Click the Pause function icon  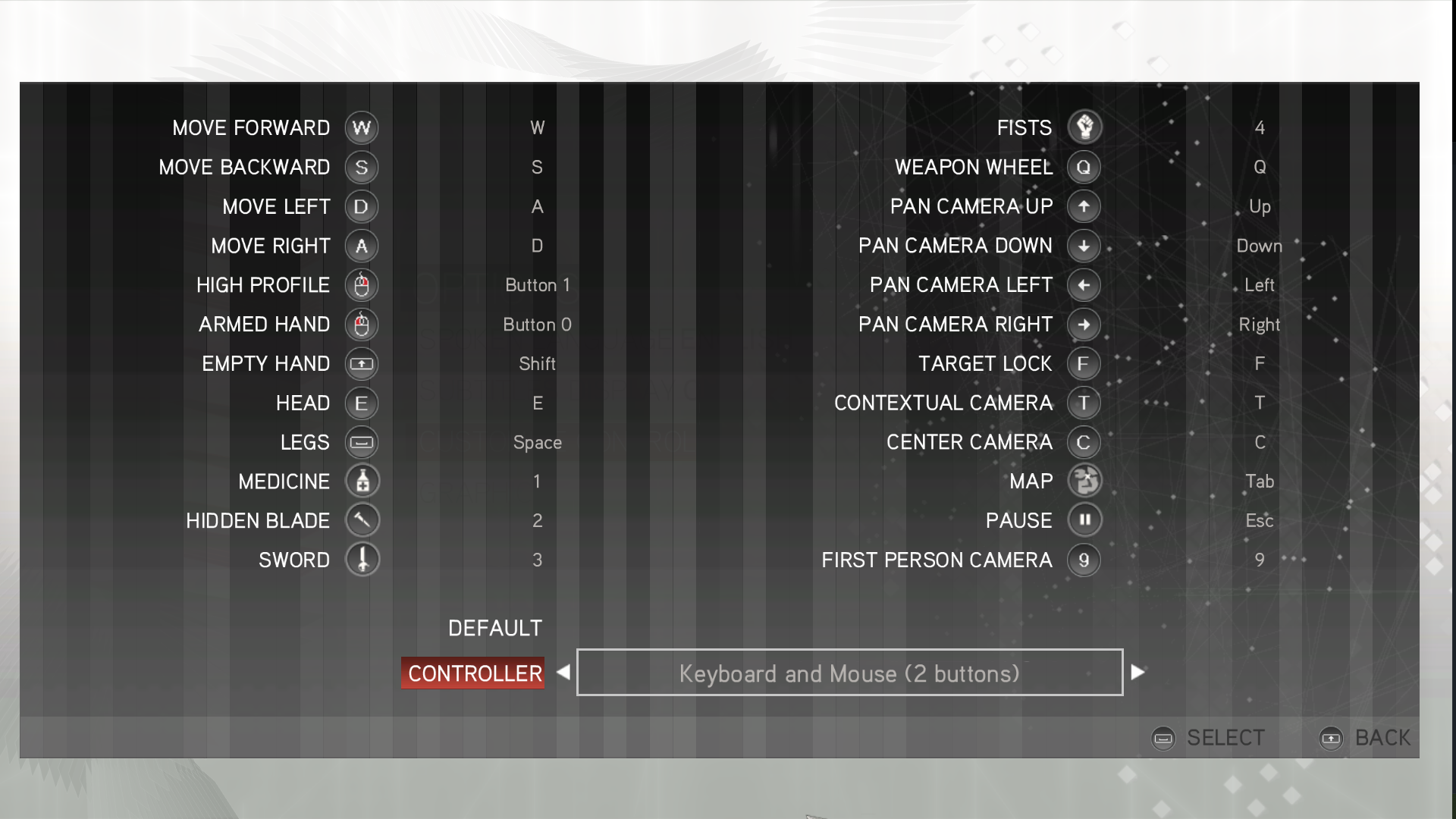click(x=1084, y=520)
